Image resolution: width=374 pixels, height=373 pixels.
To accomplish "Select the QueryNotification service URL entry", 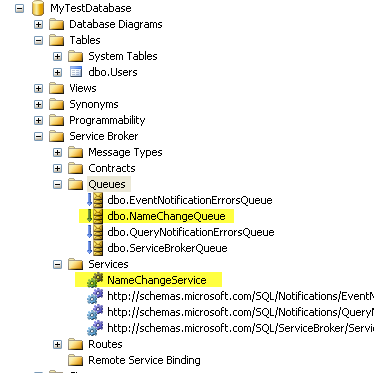I will [x=240, y=312].
